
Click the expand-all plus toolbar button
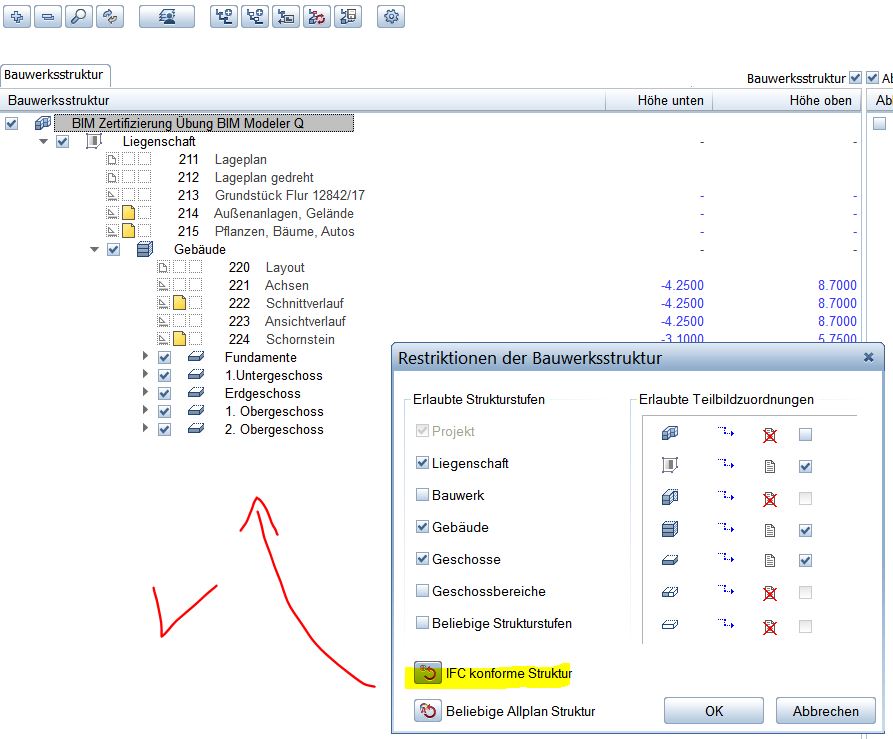(x=16, y=16)
